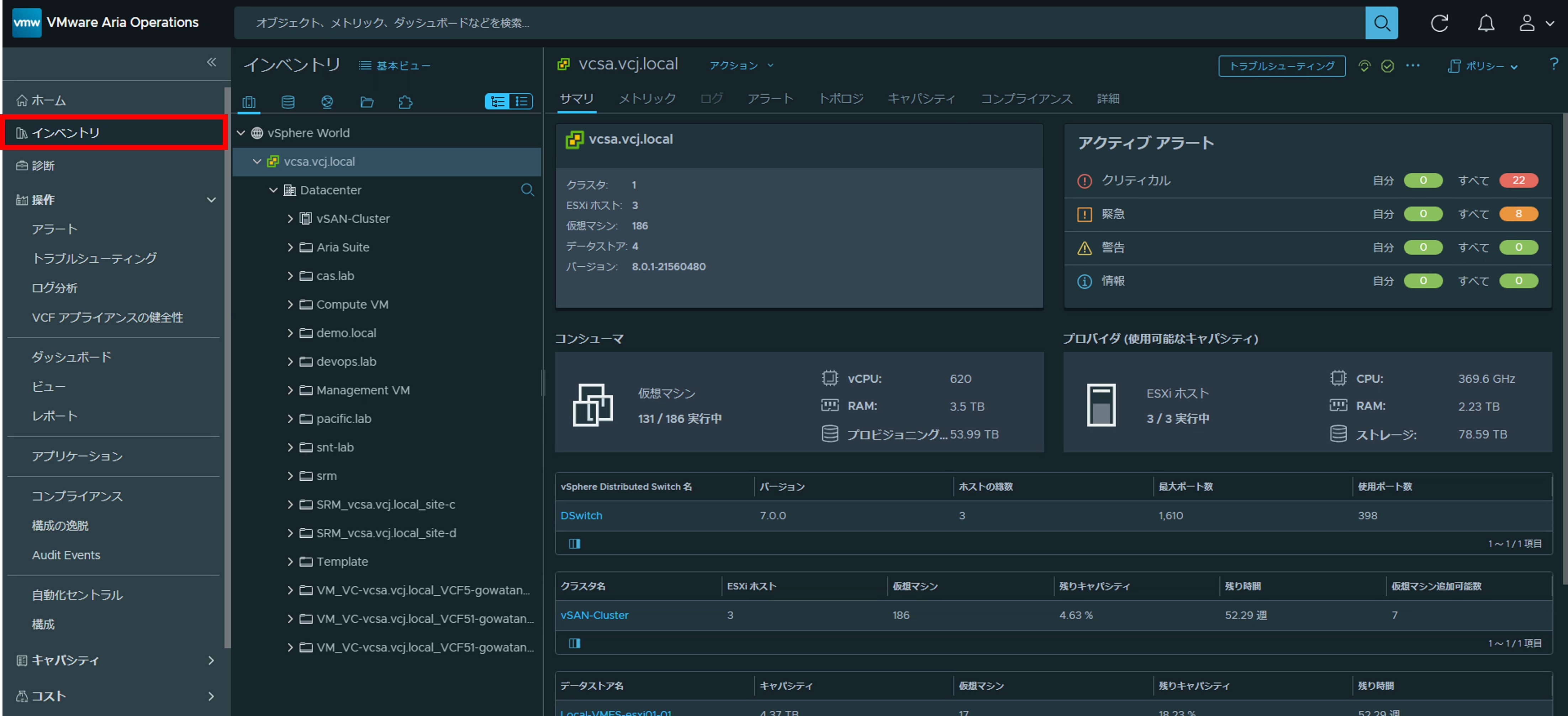Click in the global search field
The height and width of the screenshot is (716, 1568).
(799, 23)
